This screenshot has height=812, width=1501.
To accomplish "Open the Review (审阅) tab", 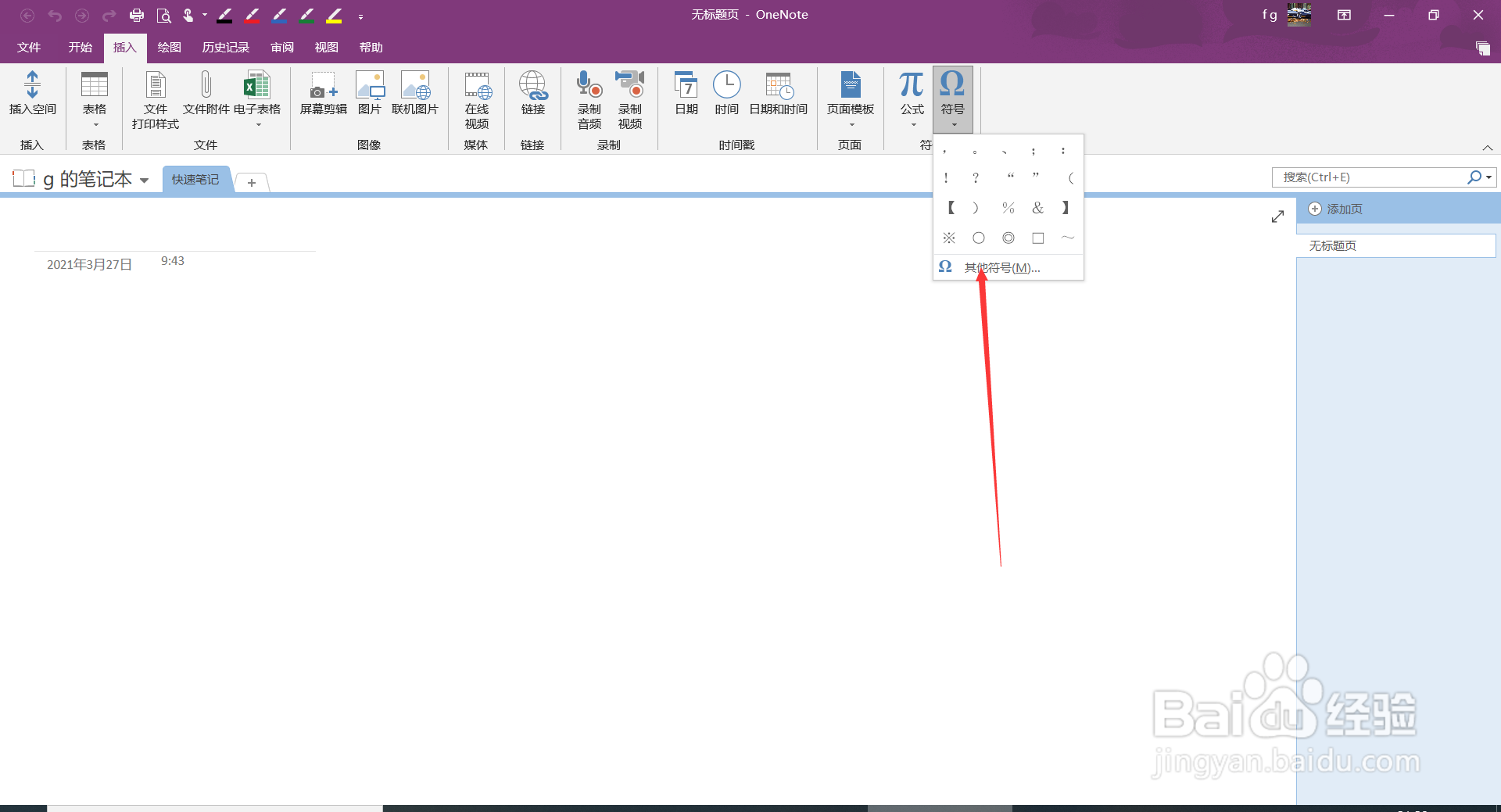I will tap(282, 48).
